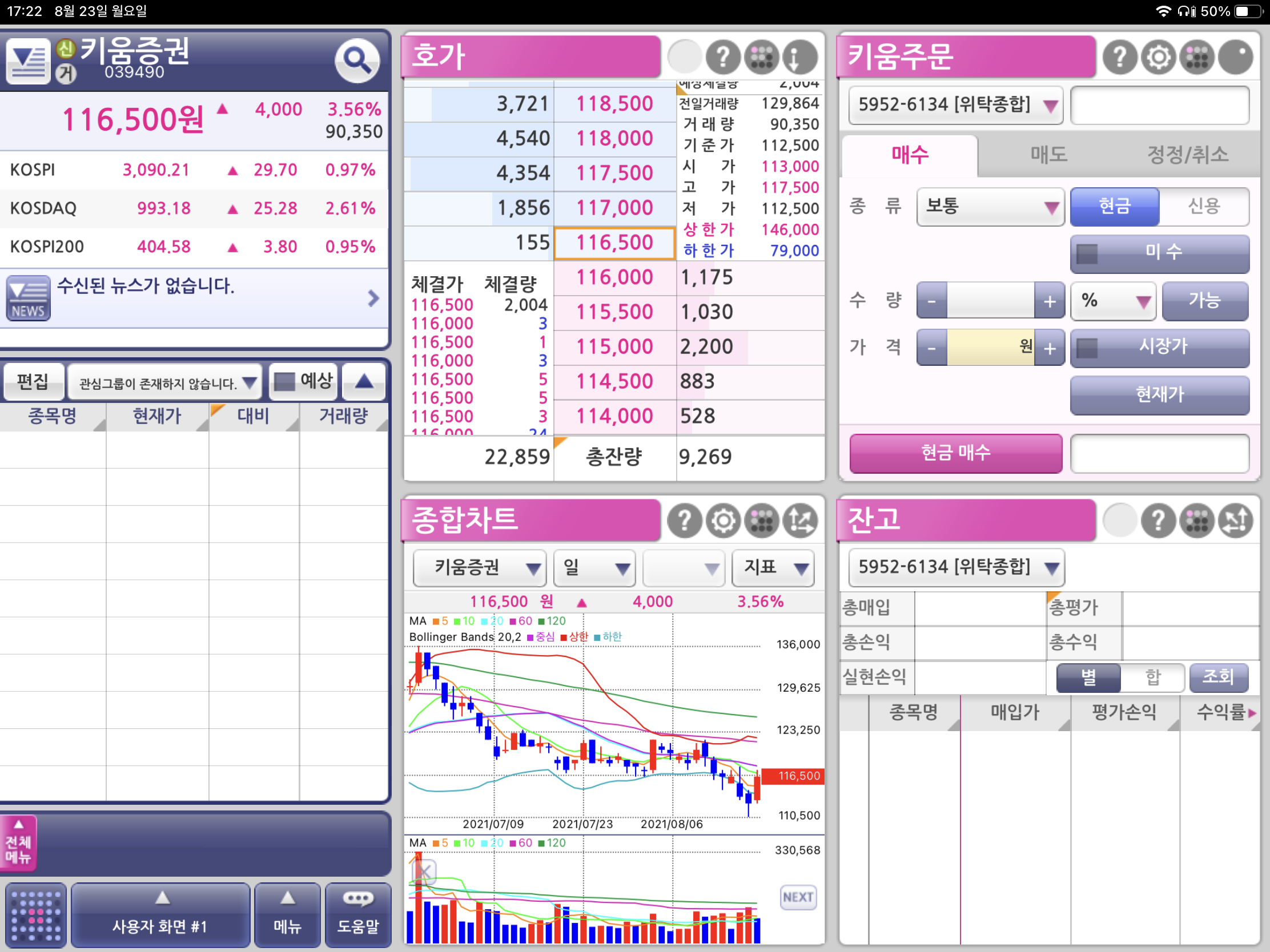
Task: Open help for 호가 panel
Action: [722, 57]
